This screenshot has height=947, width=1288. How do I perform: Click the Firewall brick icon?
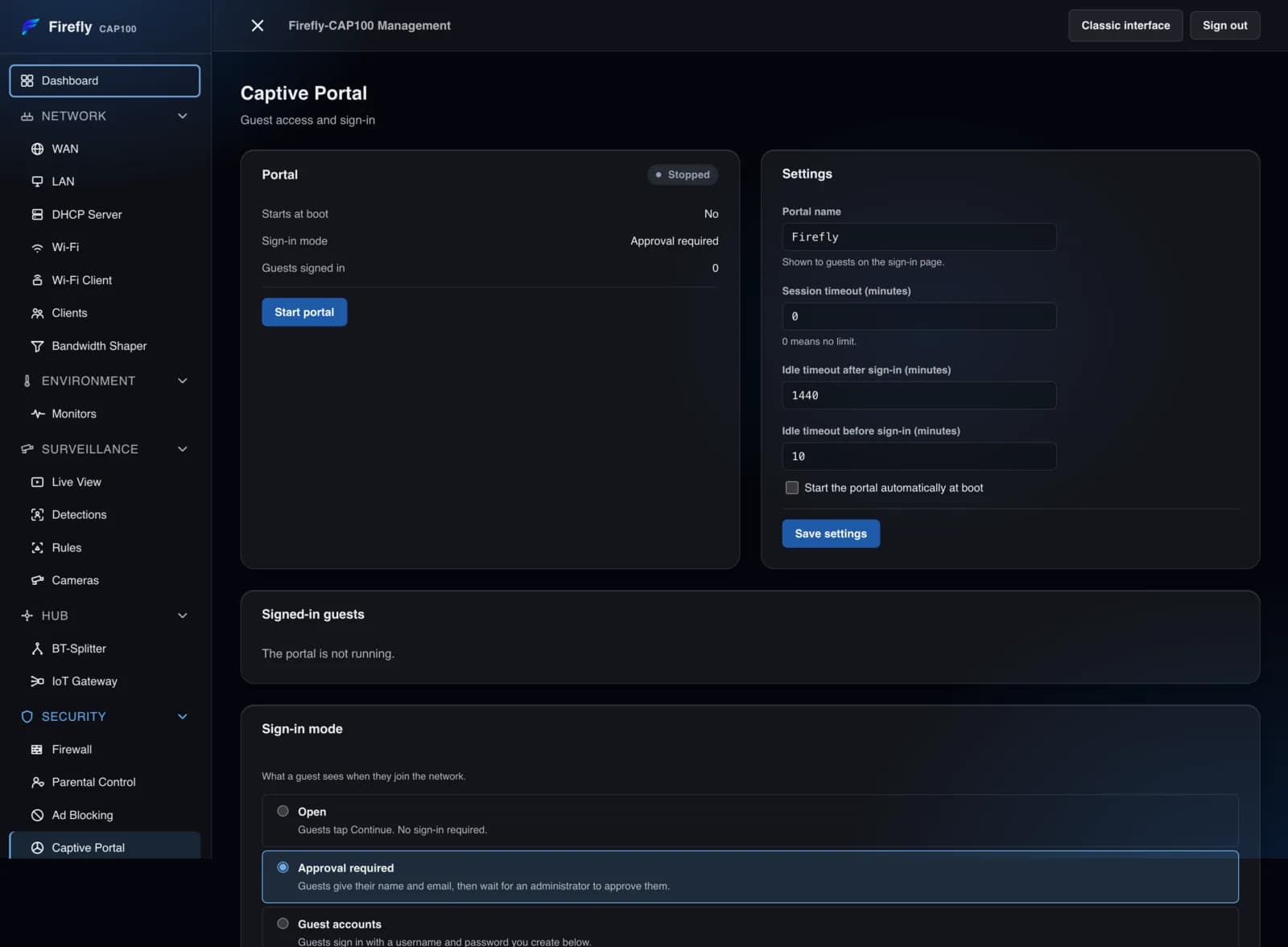(37, 749)
